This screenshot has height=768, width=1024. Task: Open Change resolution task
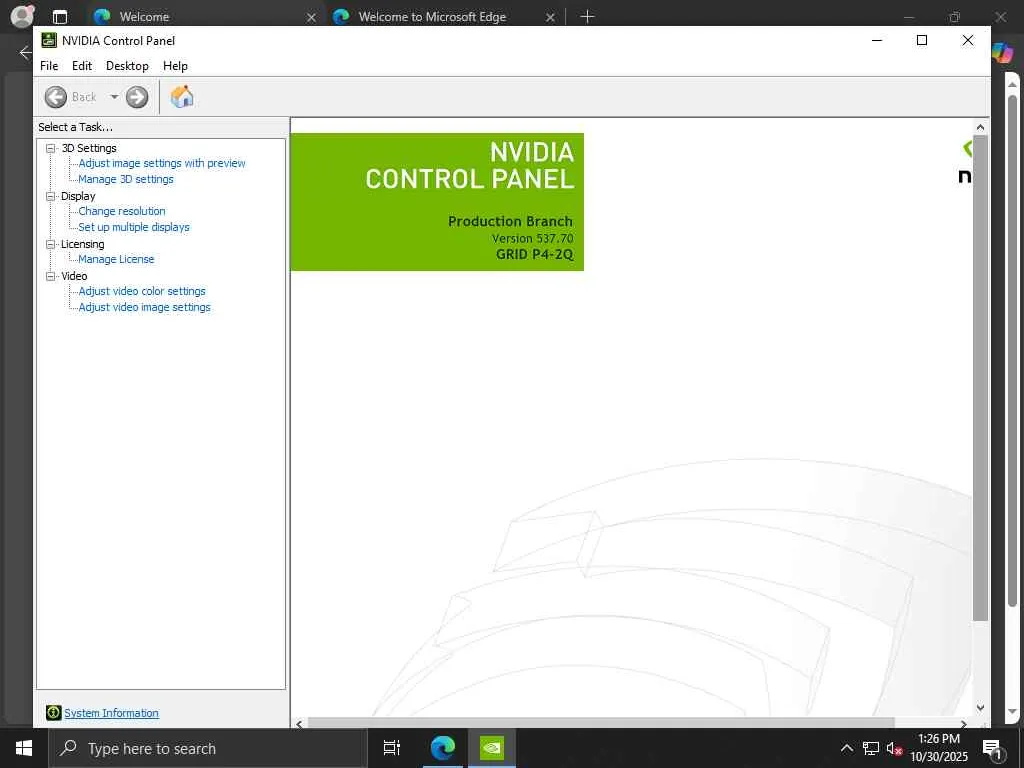pos(122,211)
